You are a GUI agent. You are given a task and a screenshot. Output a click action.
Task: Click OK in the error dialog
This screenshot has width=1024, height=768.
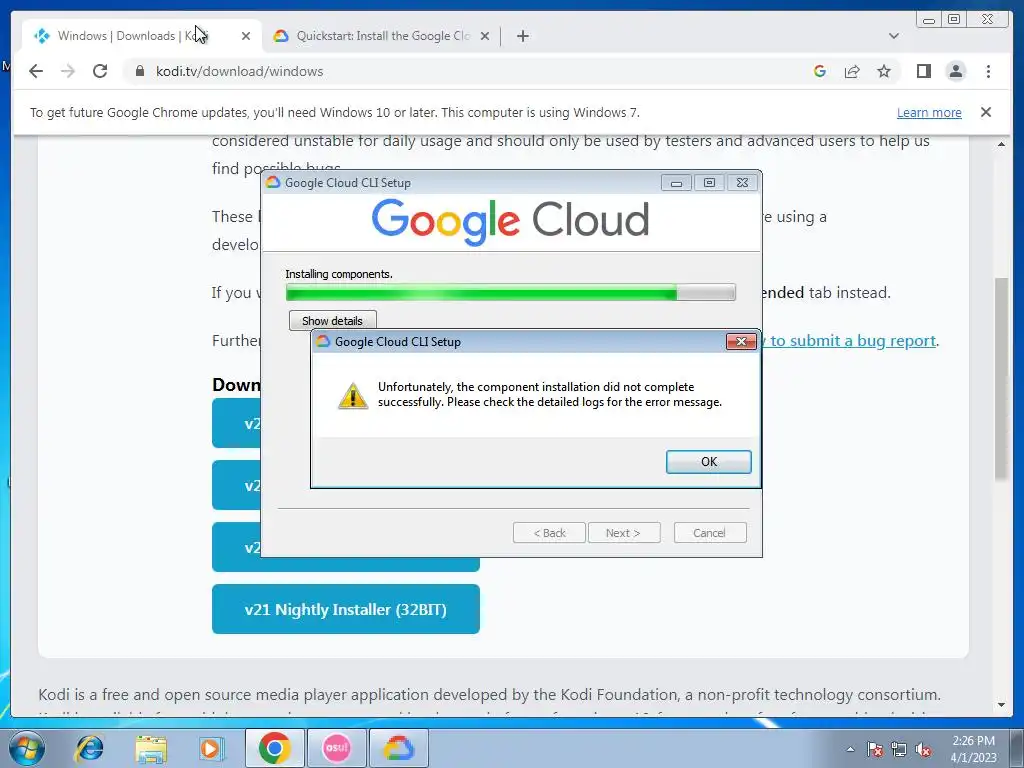(709, 462)
